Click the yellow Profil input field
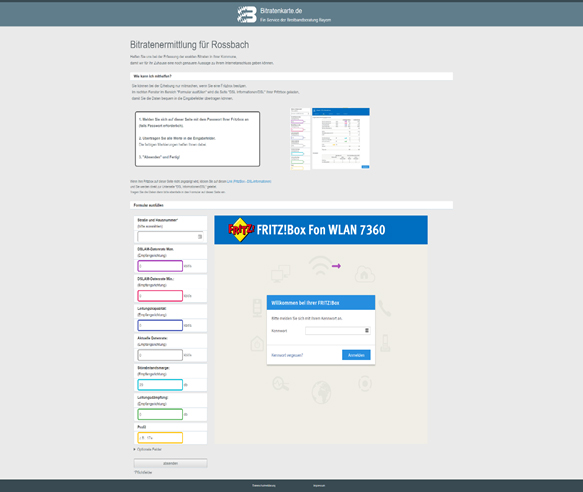 160,438
